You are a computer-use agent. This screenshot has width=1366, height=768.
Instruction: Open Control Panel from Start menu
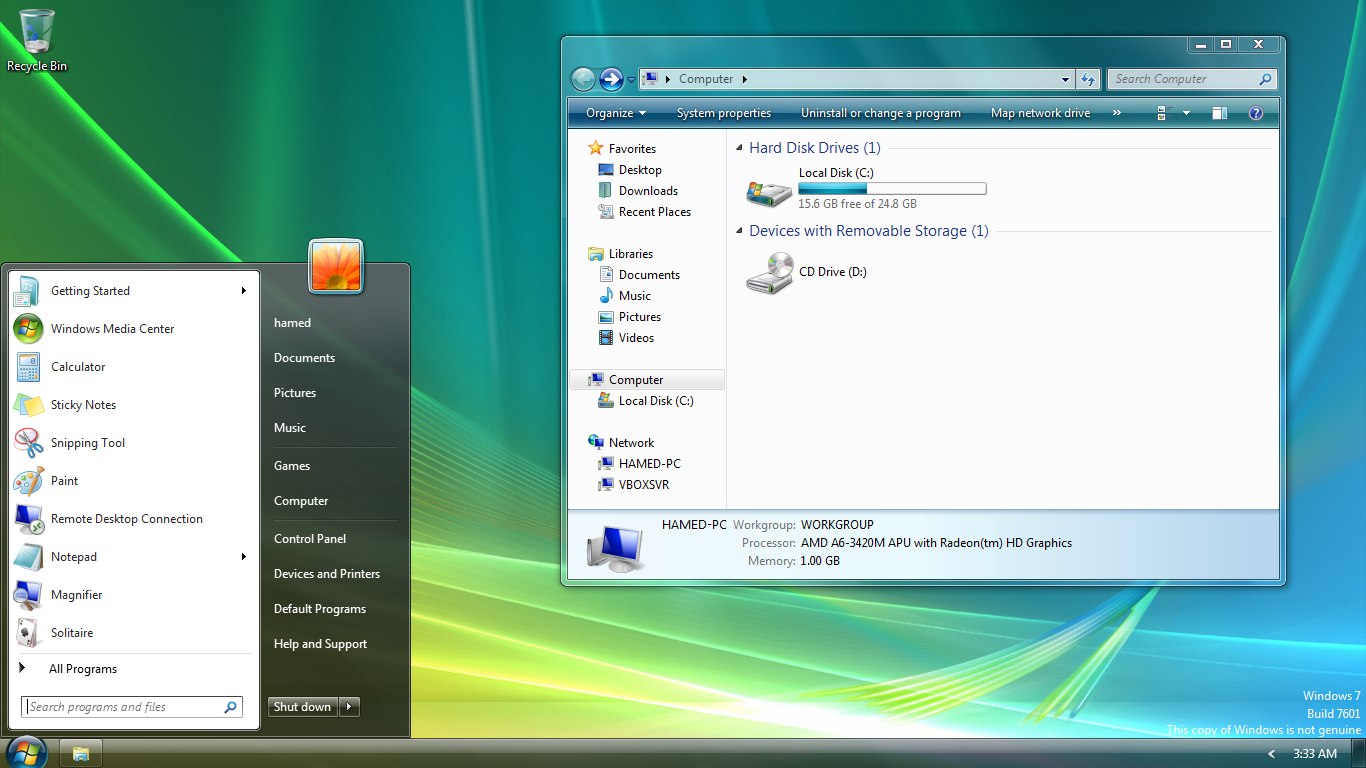tap(310, 539)
